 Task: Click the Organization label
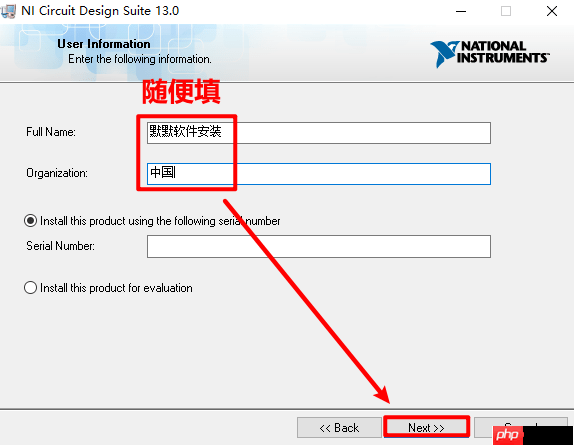57,173
